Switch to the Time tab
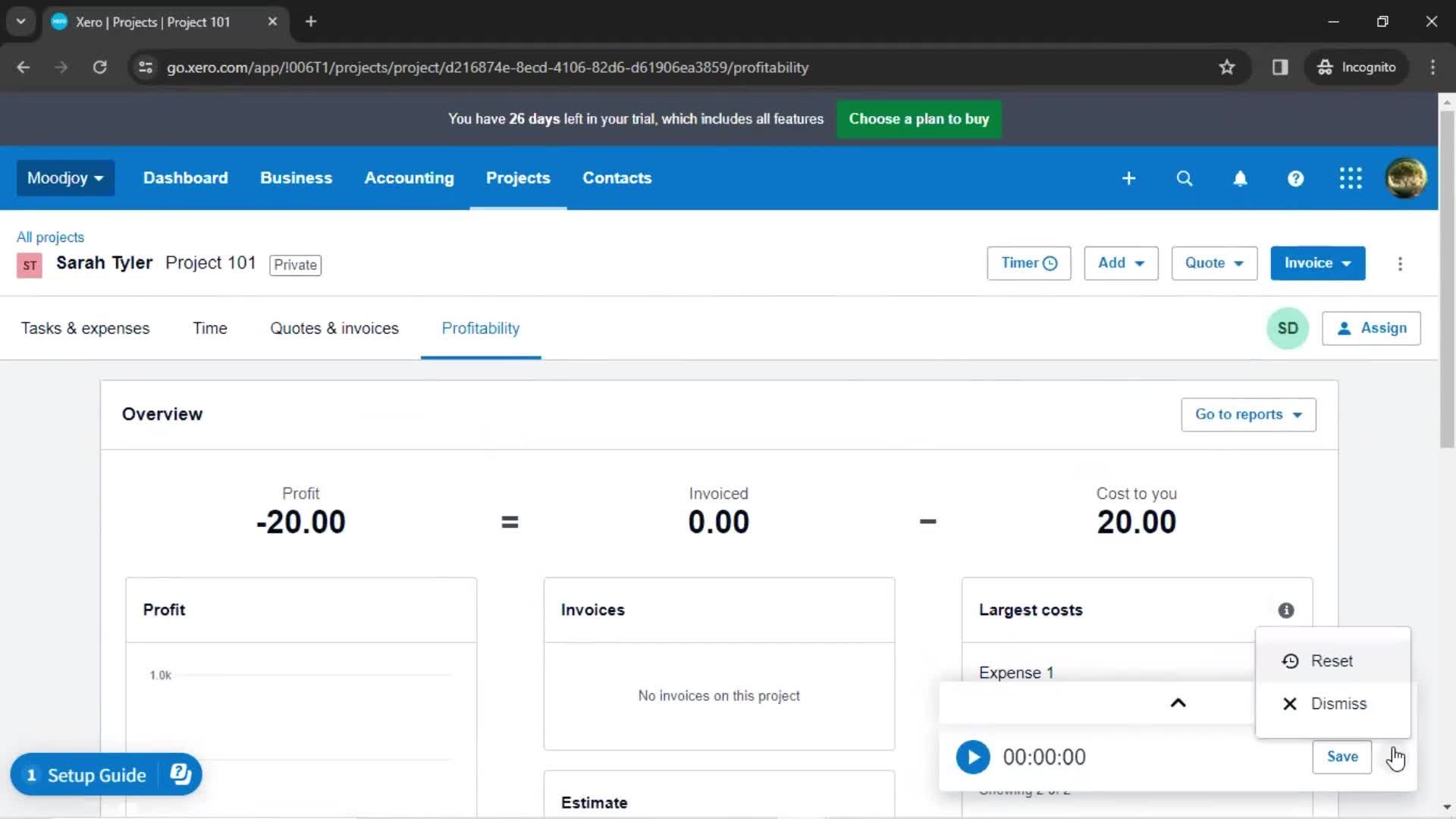1456x819 pixels. 209,328
